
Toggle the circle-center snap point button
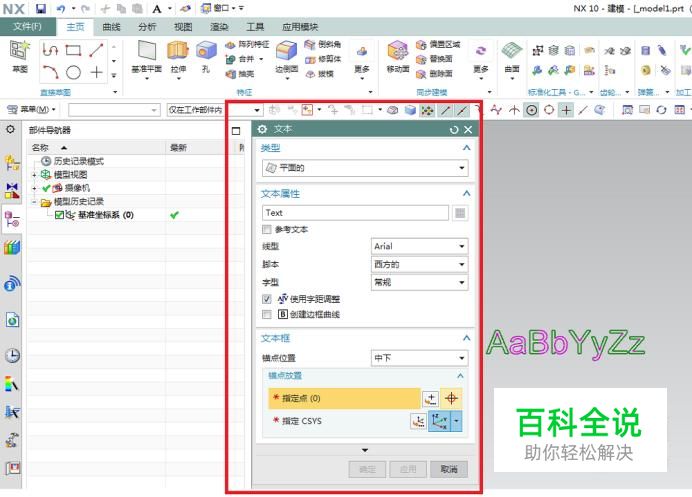click(x=532, y=110)
